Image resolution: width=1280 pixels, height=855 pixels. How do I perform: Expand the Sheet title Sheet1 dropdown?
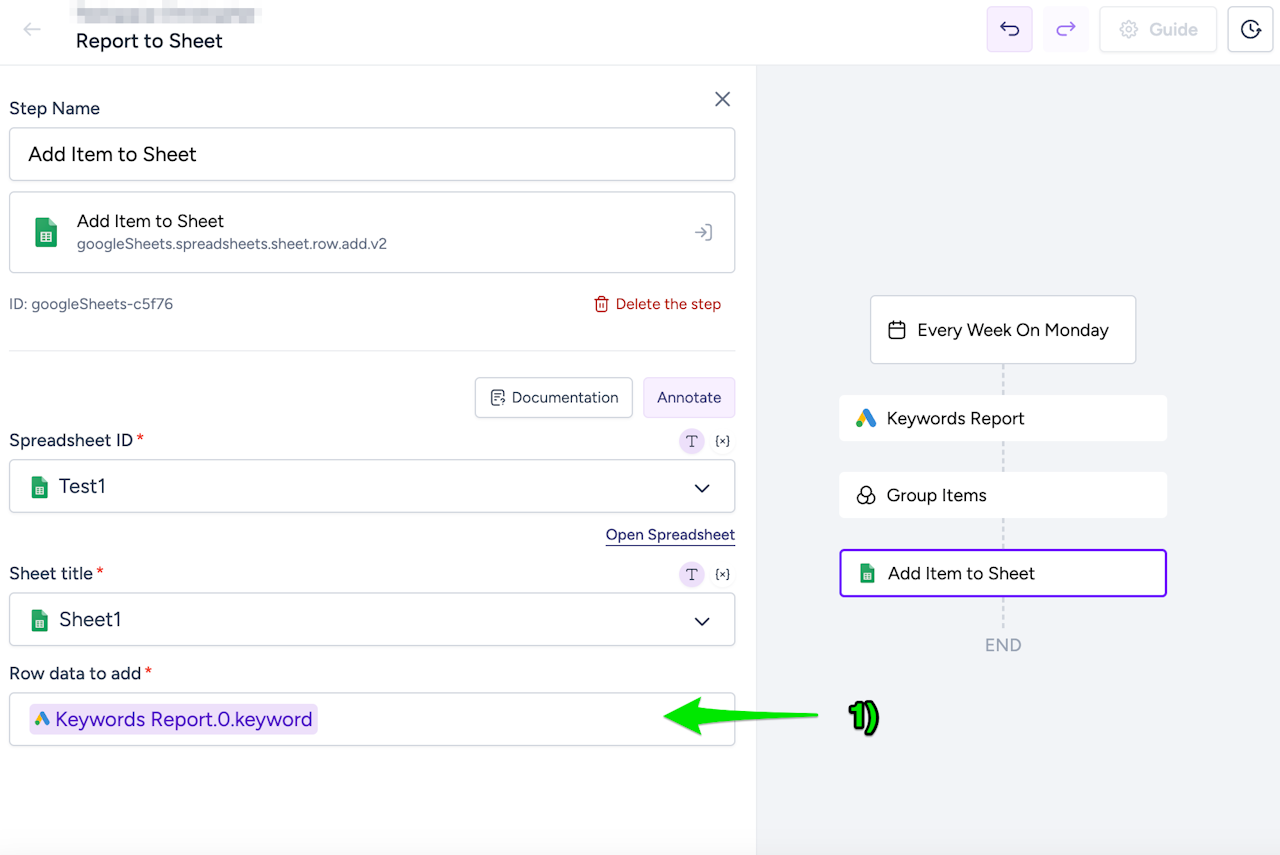(x=702, y=620)
